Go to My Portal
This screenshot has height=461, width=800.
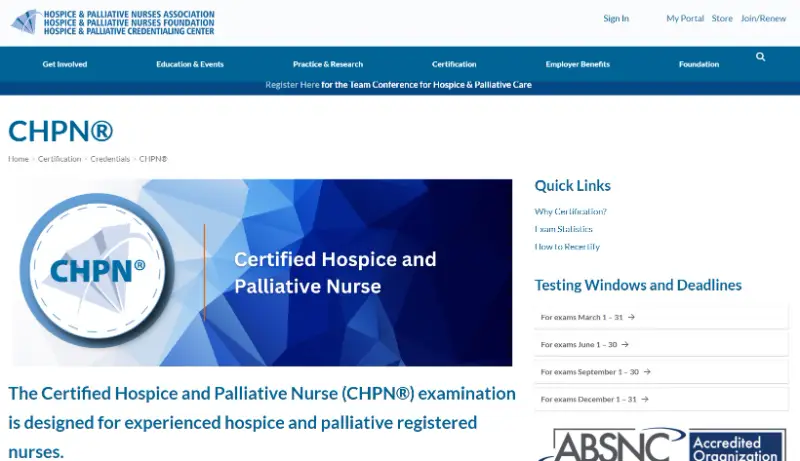[x=685, y=18]
